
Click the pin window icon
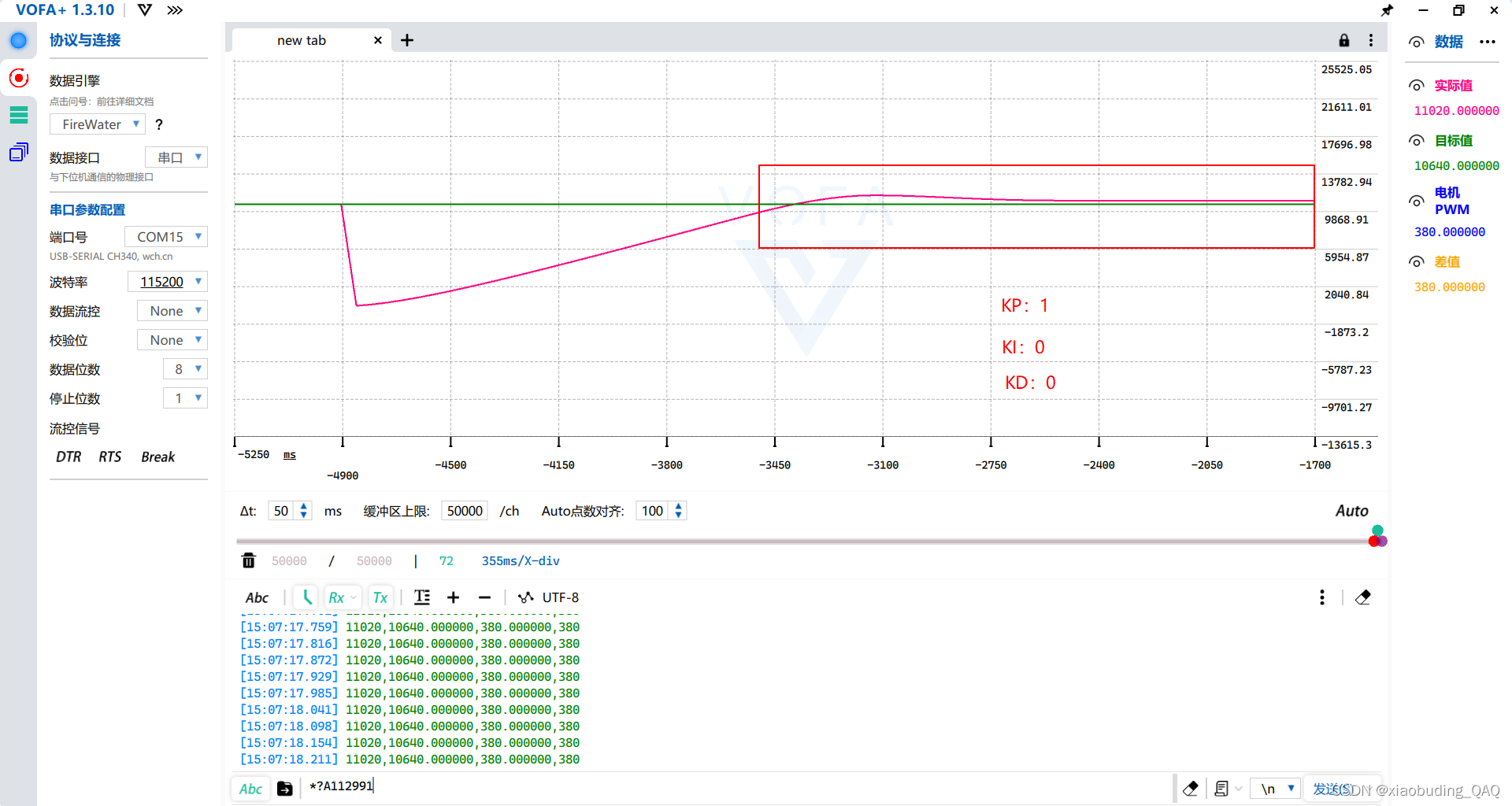1387,10
